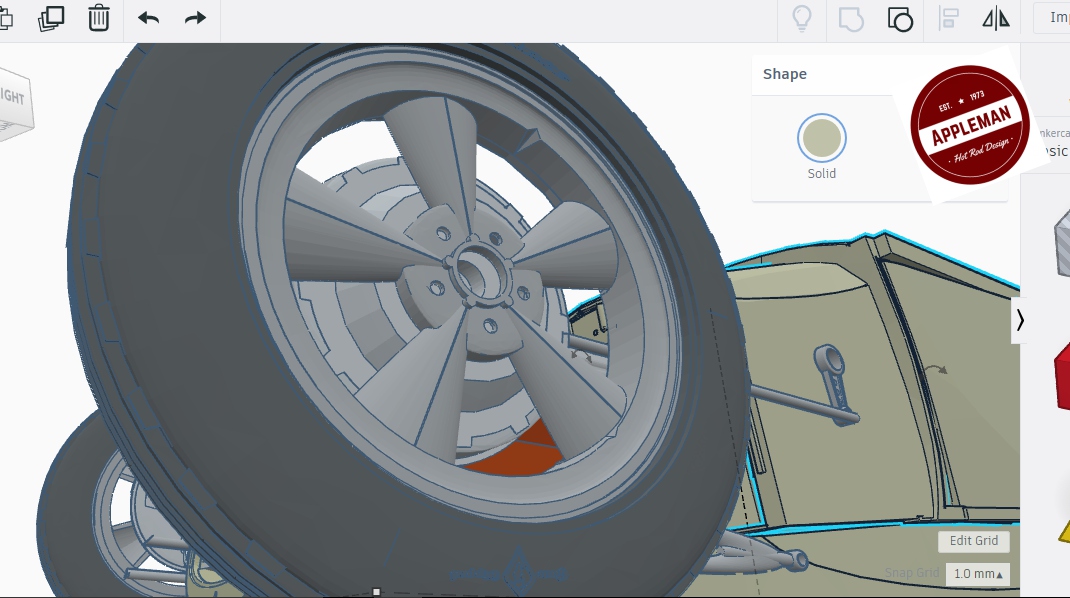
Task: Group the selected shapes
Action: [851, 18]
